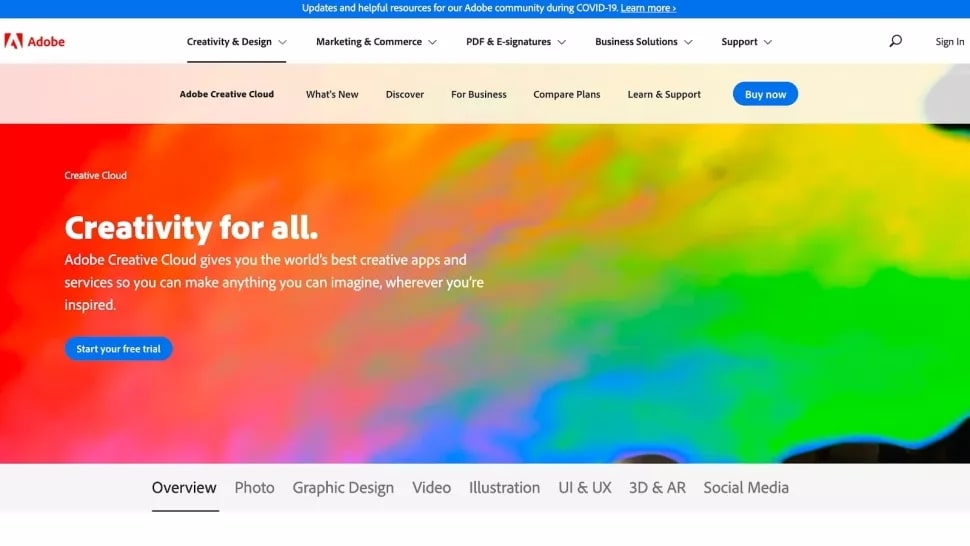Expand Creativity & Design chevron
This screenshot has height=546, width=970.
coord(283,42)
